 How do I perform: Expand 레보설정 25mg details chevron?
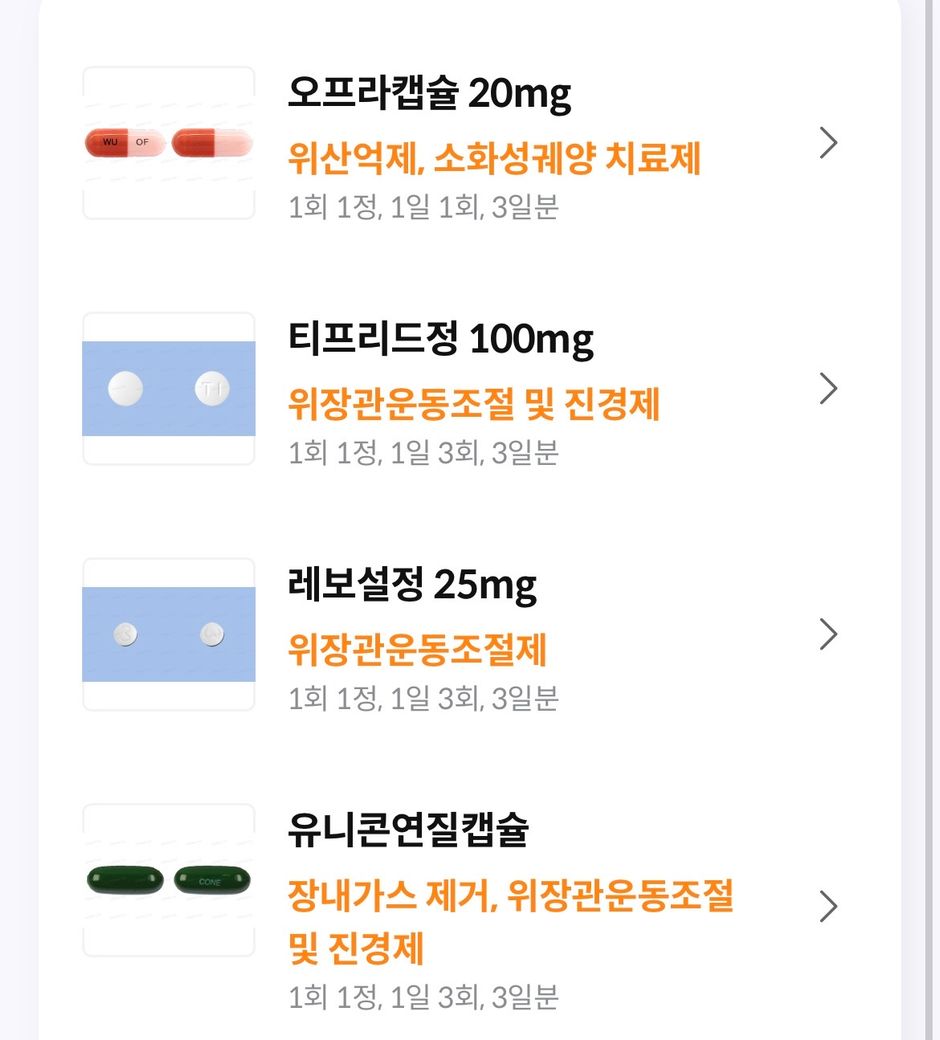(x=827, y=634)
